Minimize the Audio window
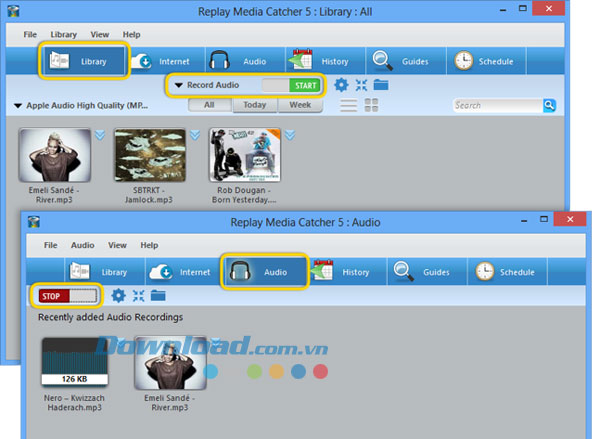 pyautogui.click(x=524, y=220)
